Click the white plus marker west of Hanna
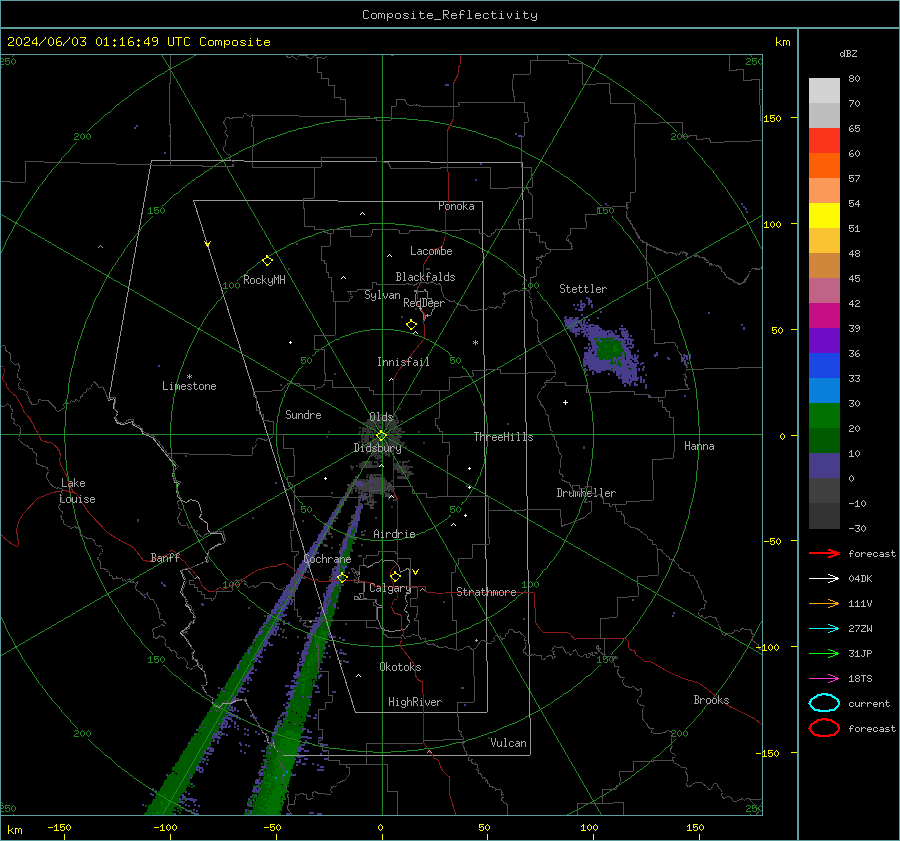900x841 pixels. click(565, 402)
